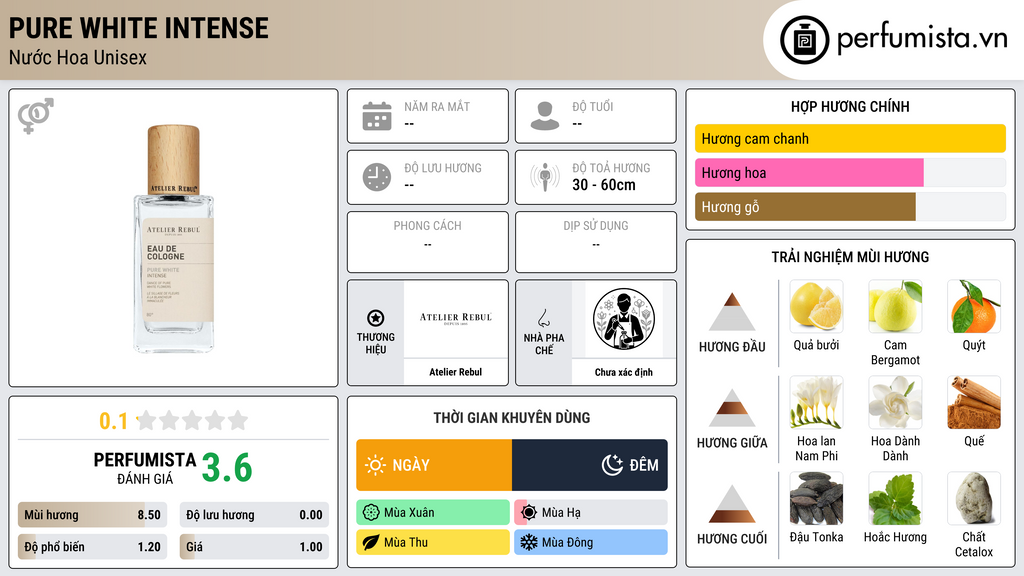The width and height of the screenshot is (1024, 576).
Task: Click the Pure White Intense title
Action: click(138, 28)
